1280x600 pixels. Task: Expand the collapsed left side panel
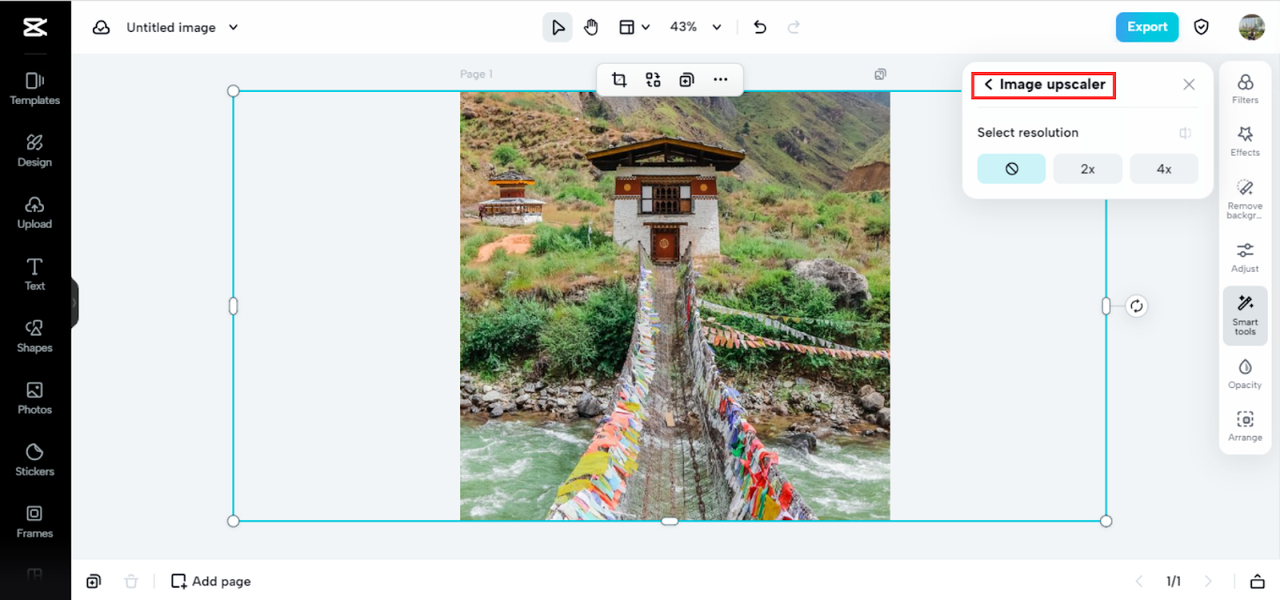tap(74, 302)
